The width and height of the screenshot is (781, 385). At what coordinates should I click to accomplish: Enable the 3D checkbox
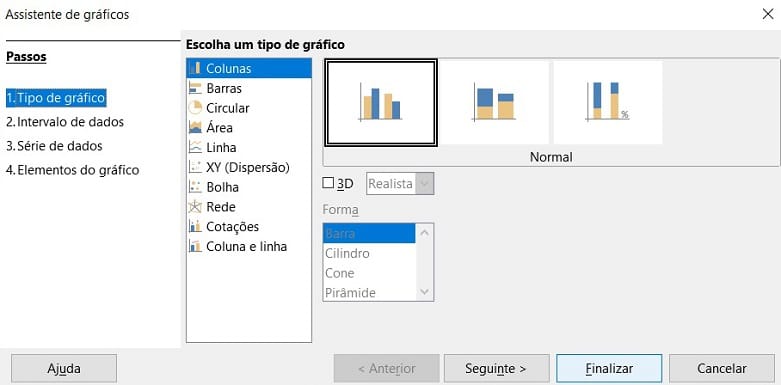pyautogui.click(x=328, y=183)
